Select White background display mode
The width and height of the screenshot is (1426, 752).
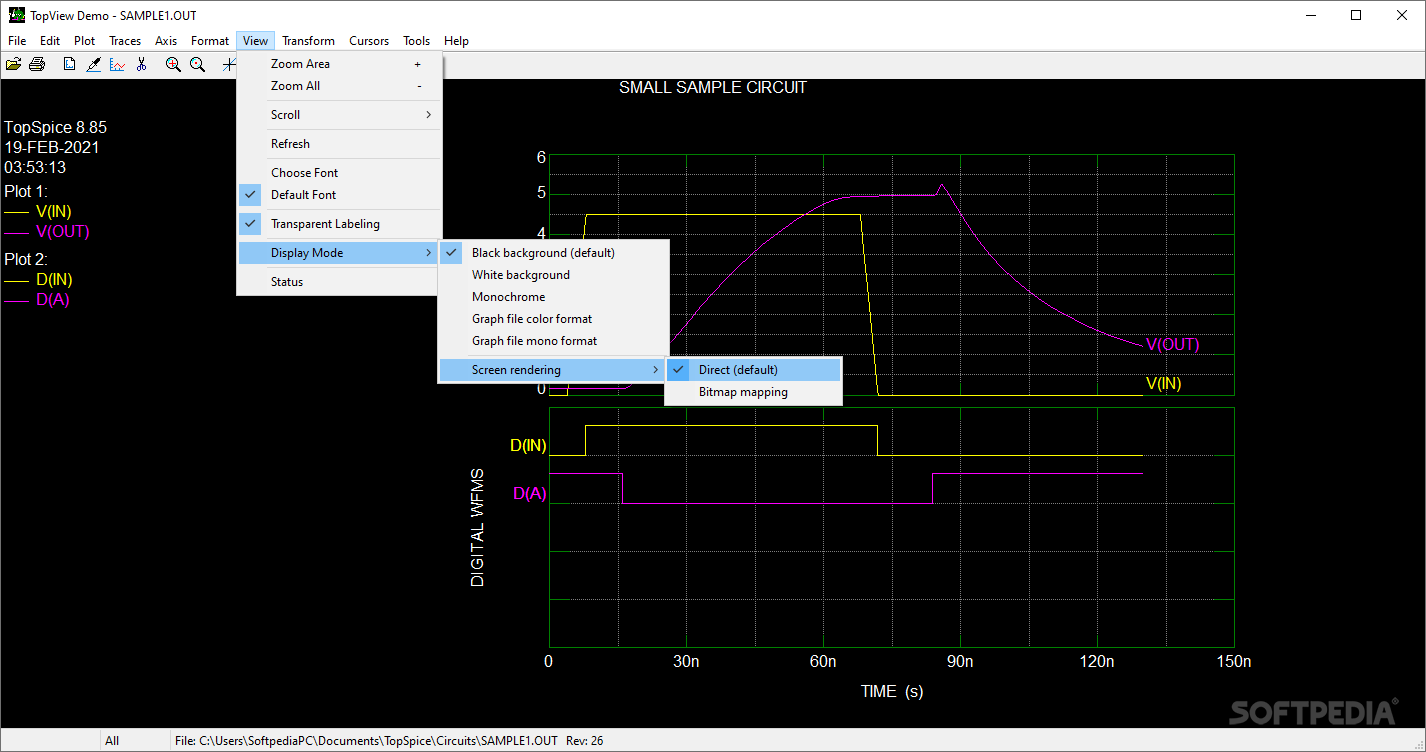553,275
